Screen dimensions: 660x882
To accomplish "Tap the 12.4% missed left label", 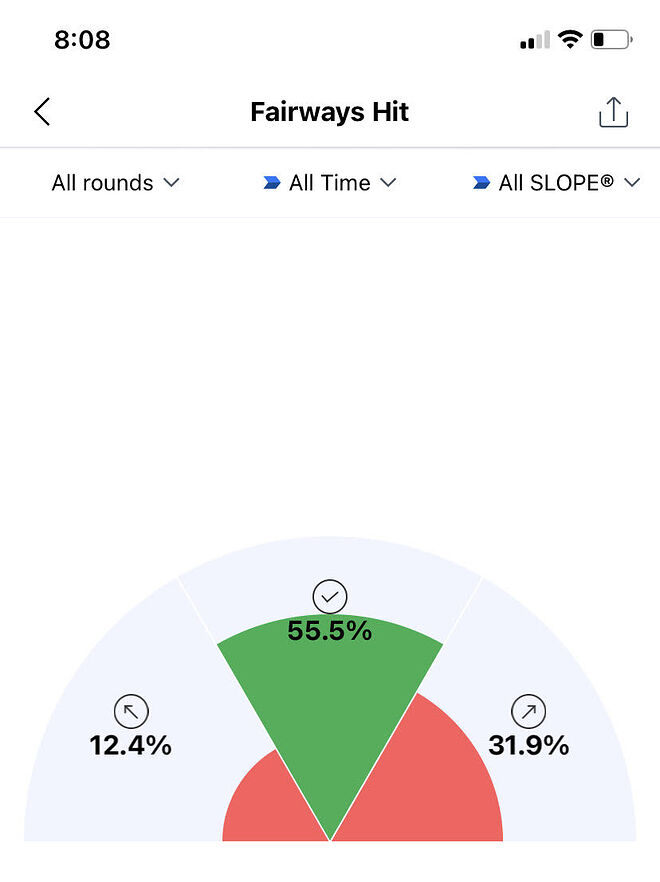I will [x=131, y=745].
